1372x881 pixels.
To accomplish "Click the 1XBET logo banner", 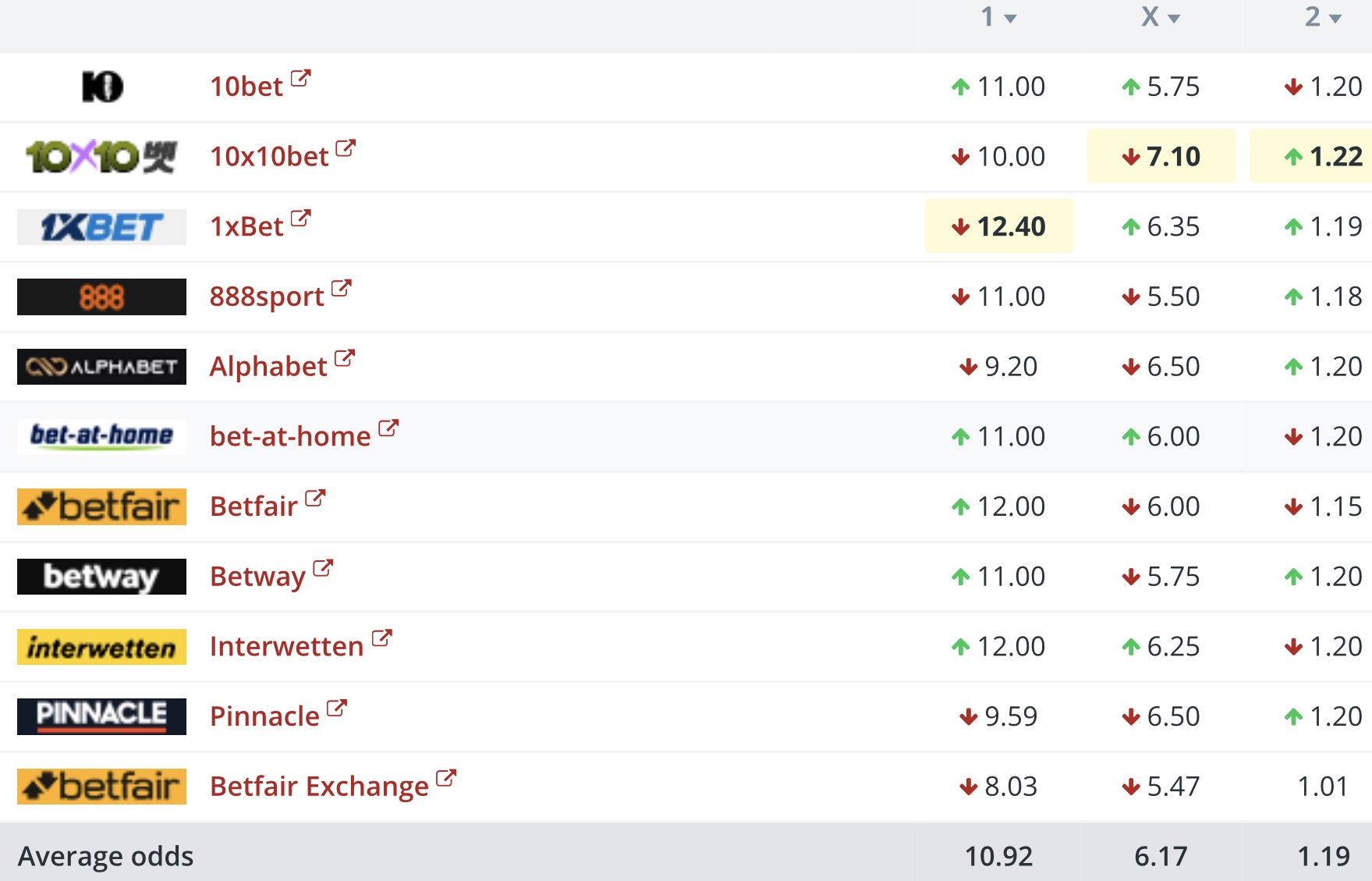I will coord(101,227).
